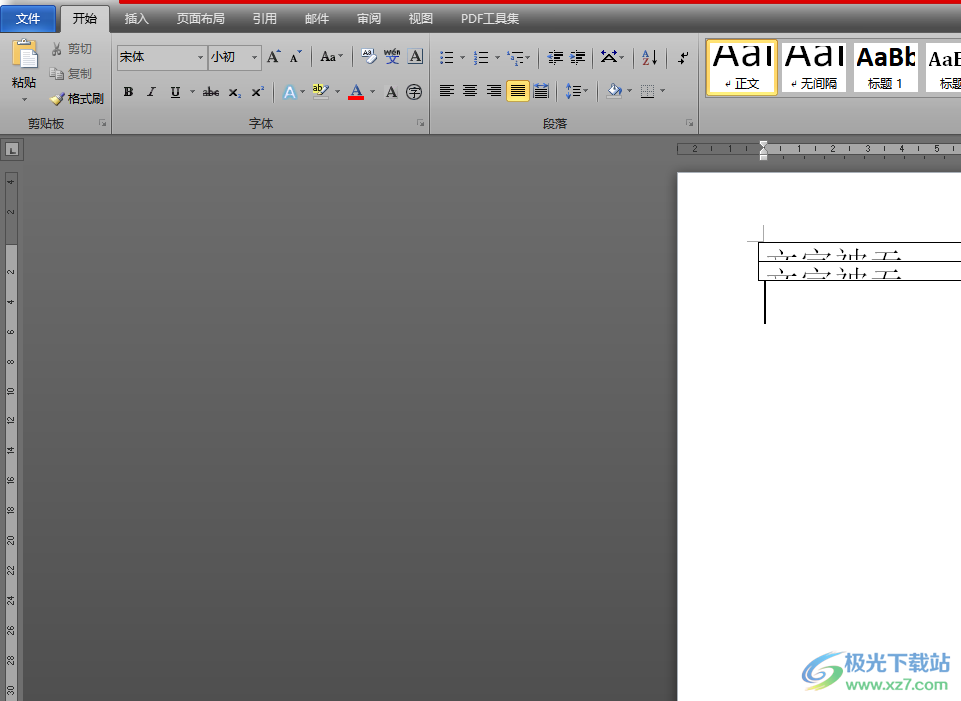Expand the highlight color dropdown arrow

tap(338, 92)
